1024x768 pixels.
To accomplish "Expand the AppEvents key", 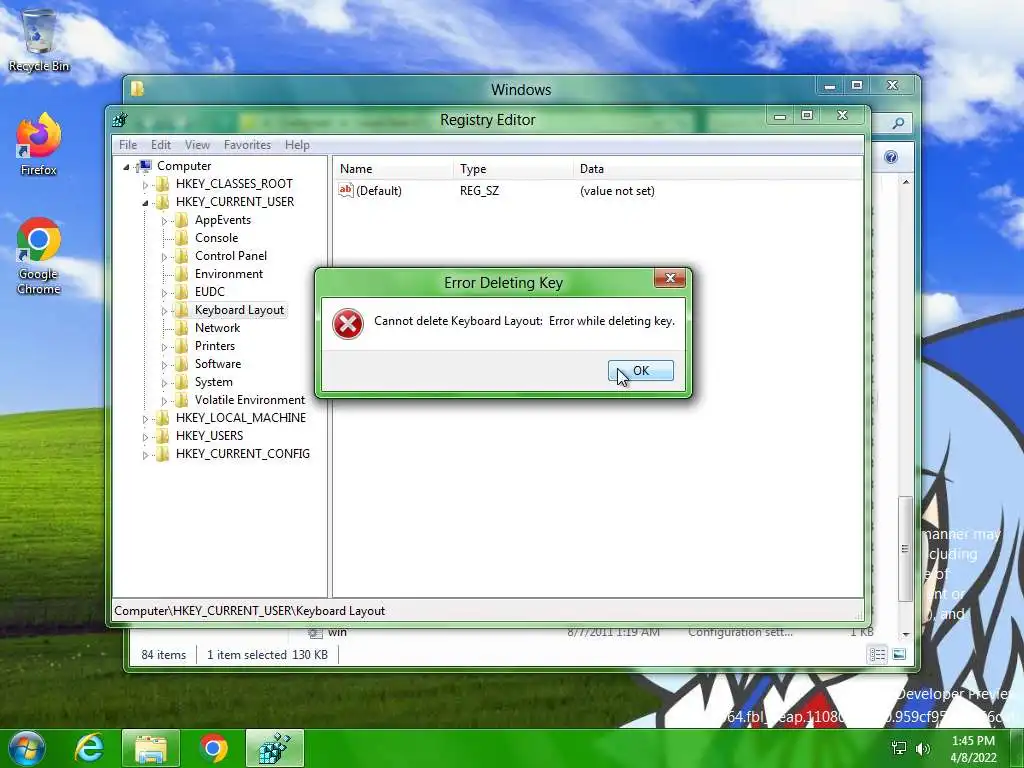I will coord(164,221).
